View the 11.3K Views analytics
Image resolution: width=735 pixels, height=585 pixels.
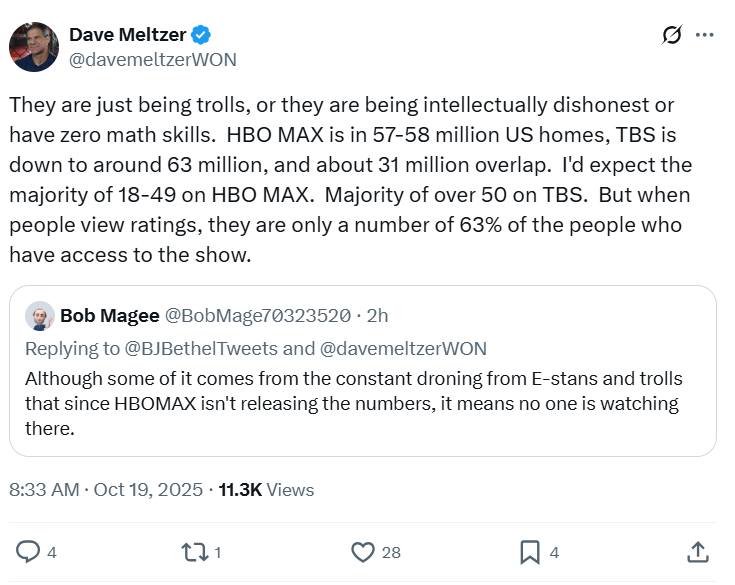point(267,489)
